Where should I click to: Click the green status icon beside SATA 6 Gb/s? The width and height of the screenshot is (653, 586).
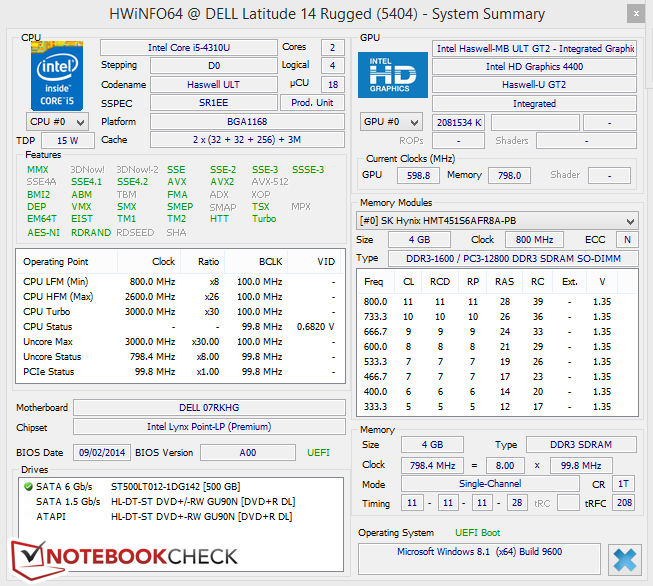[x=28, y=486]
